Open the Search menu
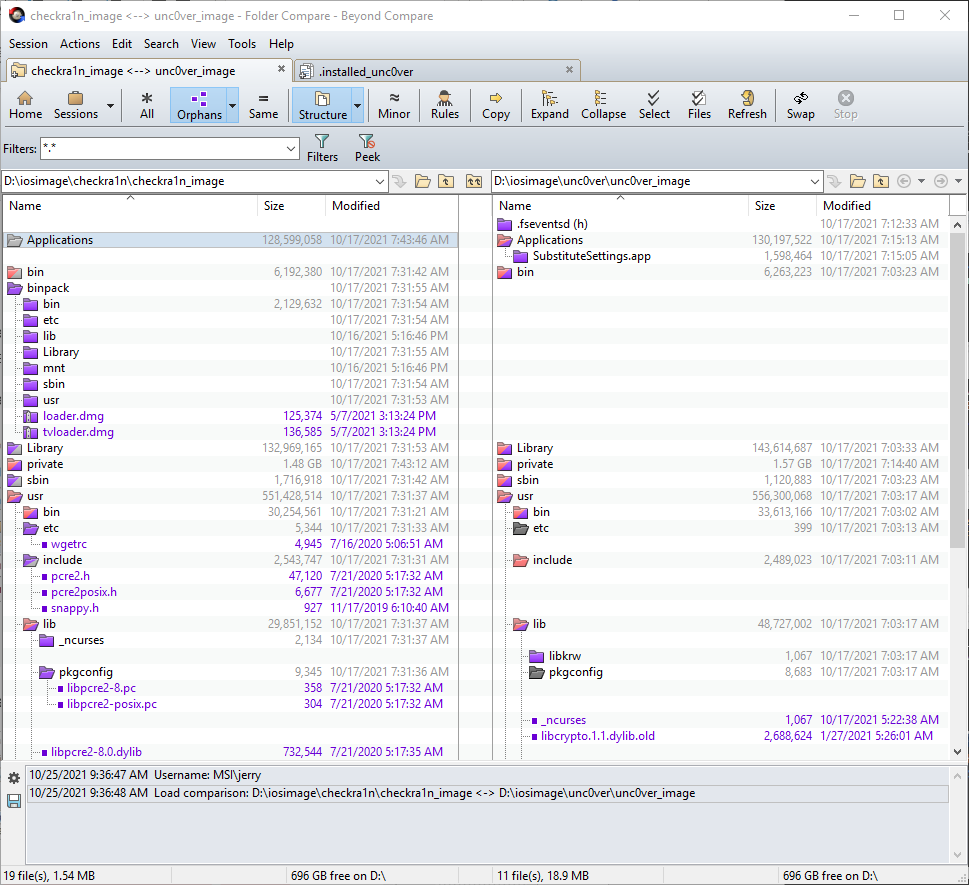 click(x=161, y=44)
